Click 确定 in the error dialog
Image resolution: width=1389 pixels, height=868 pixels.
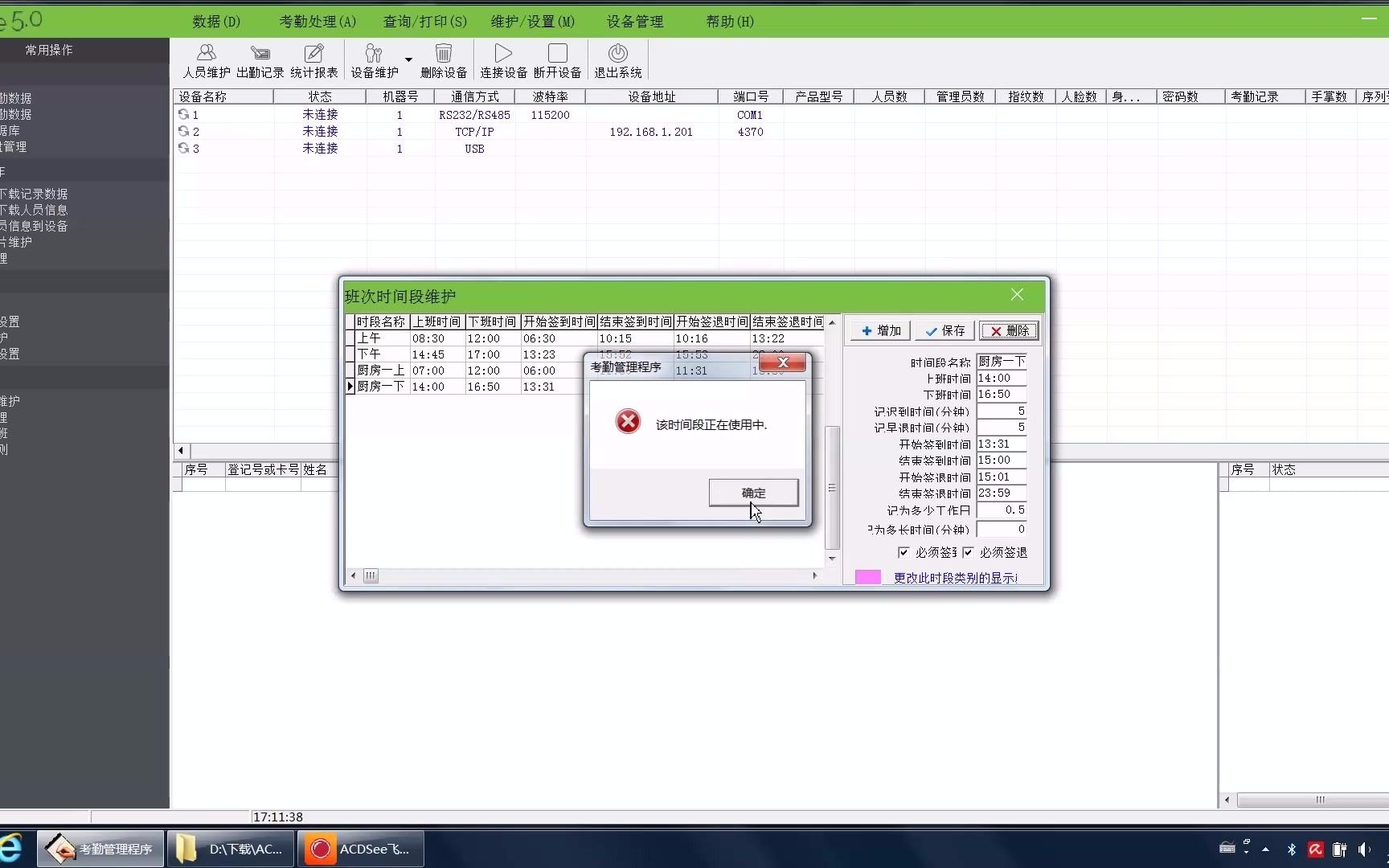(x=753, y=493)
